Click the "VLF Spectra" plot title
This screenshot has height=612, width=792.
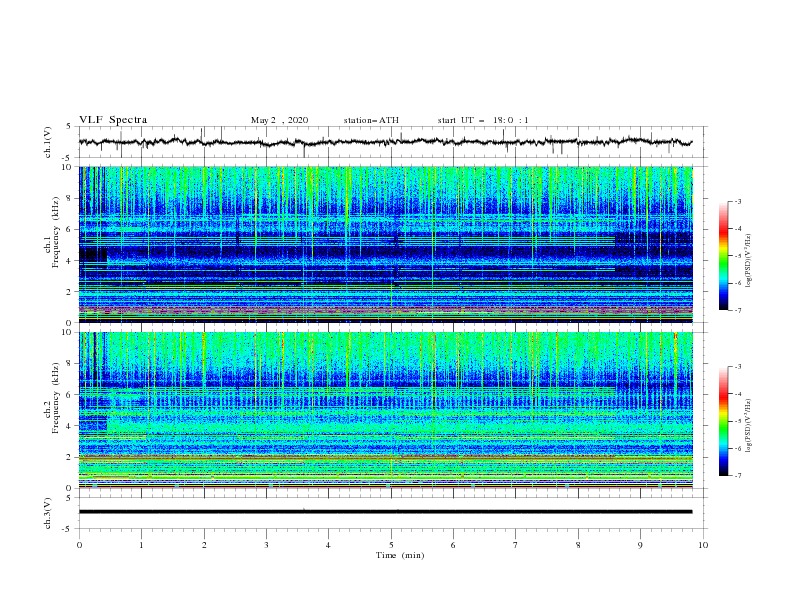pos(113,120)
